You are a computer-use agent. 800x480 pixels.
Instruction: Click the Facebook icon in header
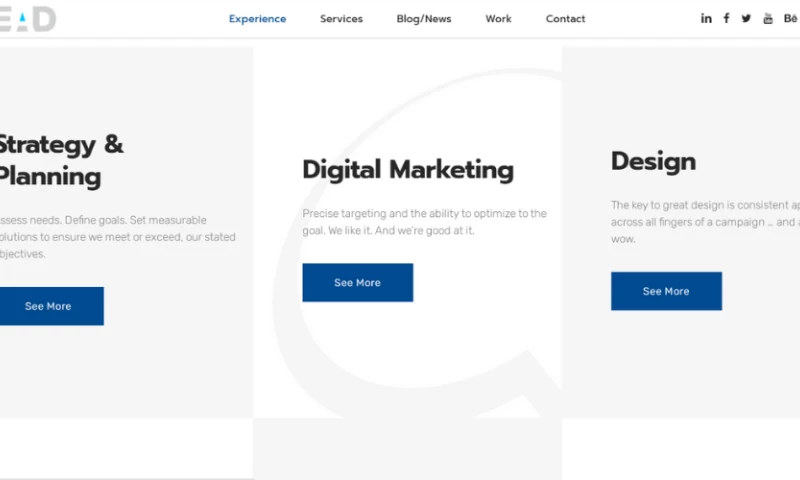coord(726,19)
